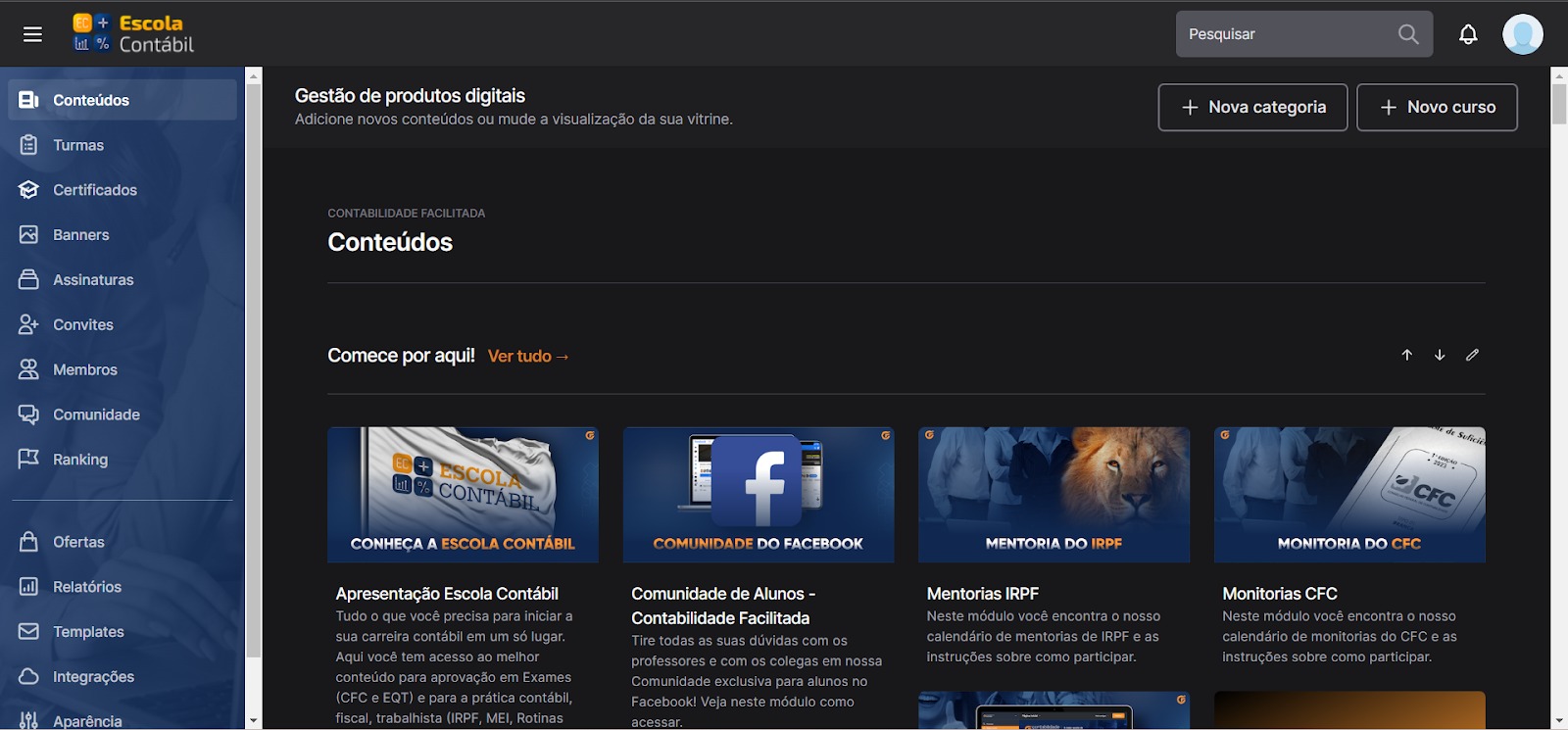
Task: Edit the Comece por aqui section
Action: (1472, 355)
